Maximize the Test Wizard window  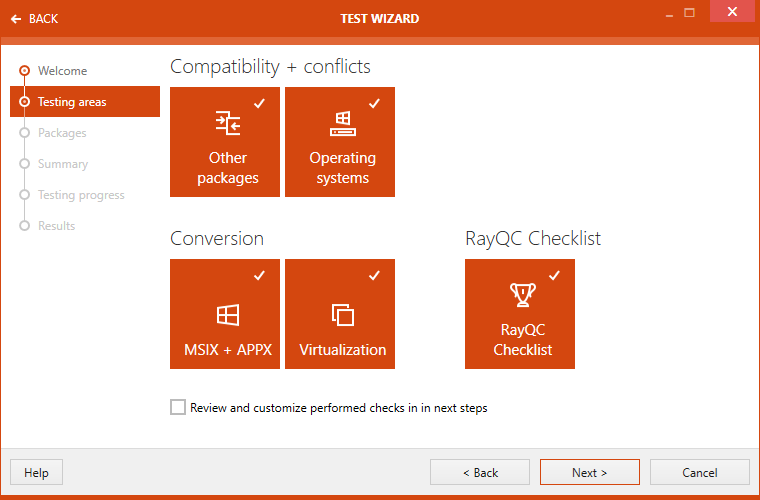(x=690, y=13)
